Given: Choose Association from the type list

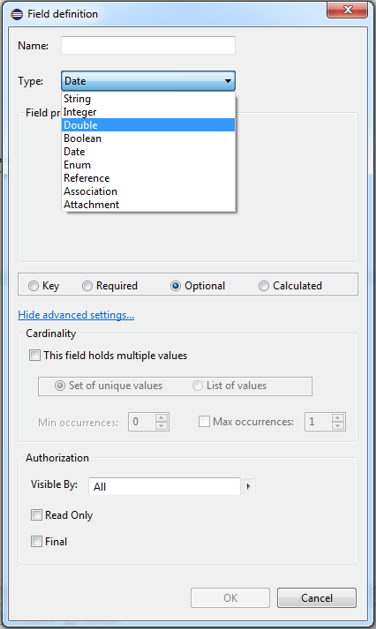Looking at the screenshot, I should (148, 191).
